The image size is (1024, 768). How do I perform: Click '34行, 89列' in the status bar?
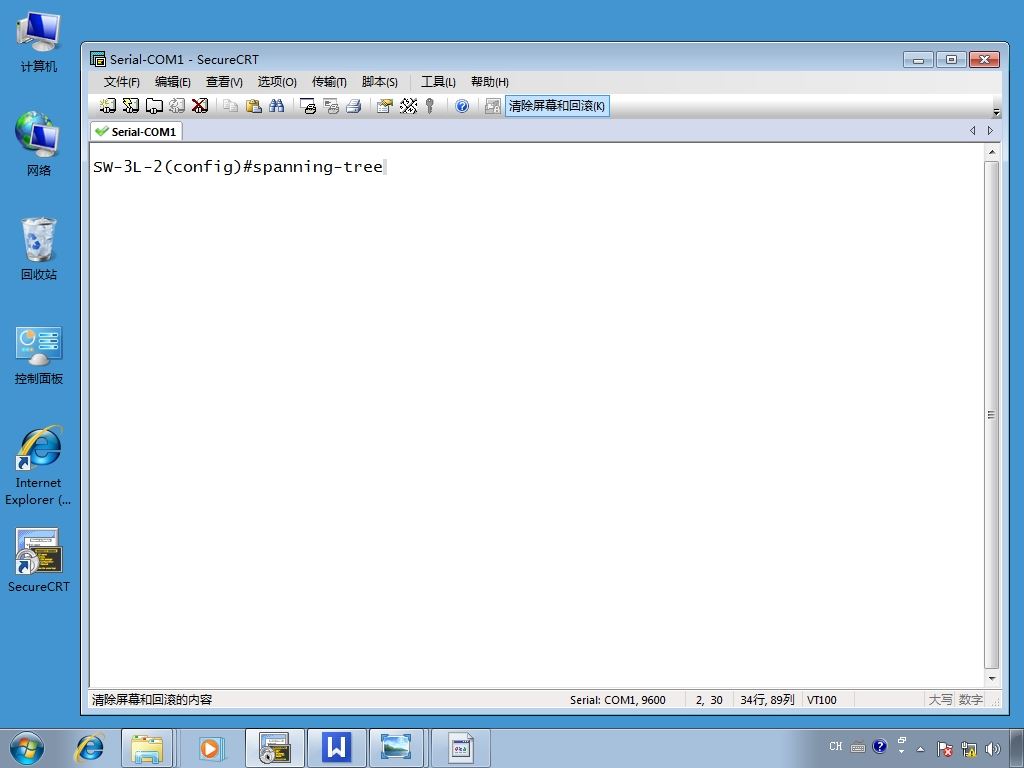click(767, 700)
